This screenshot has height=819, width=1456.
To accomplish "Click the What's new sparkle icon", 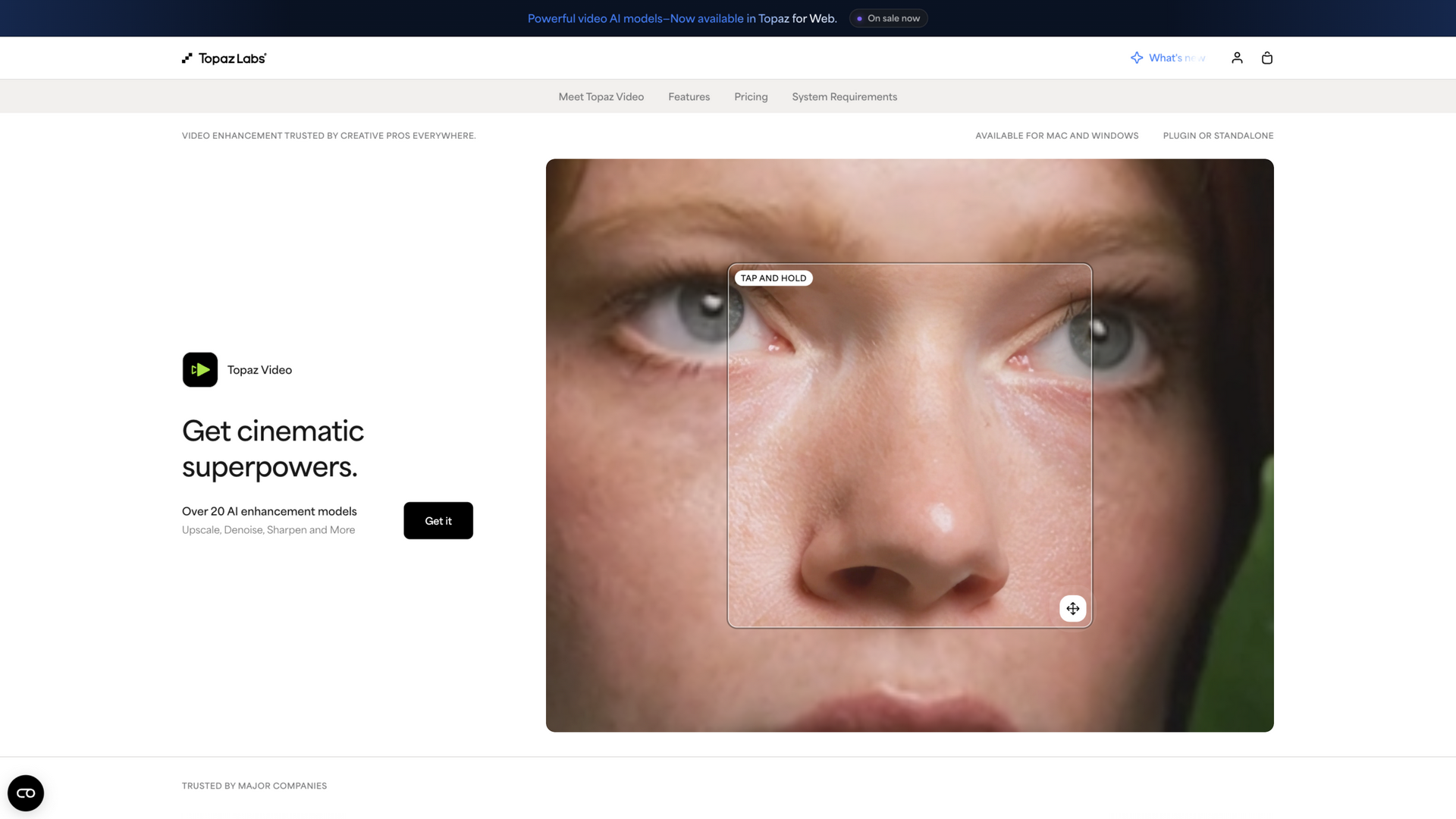I will [1137, 58].
